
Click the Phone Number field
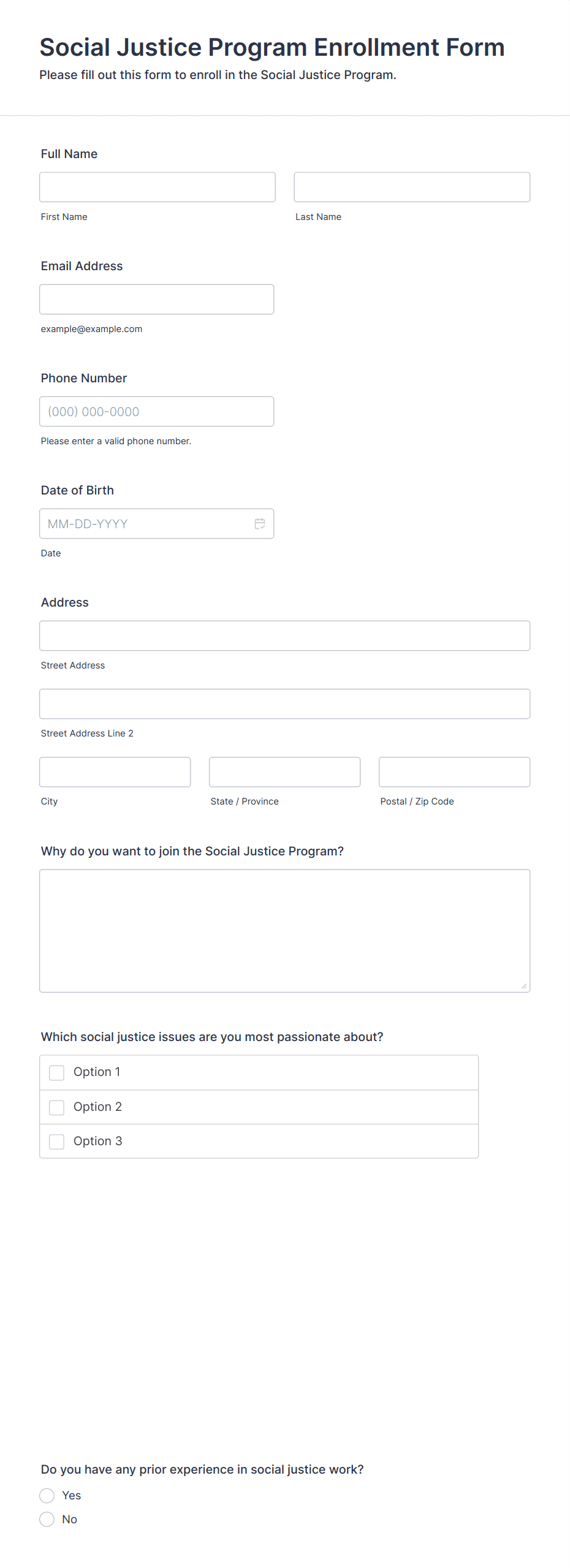(157, 411)
